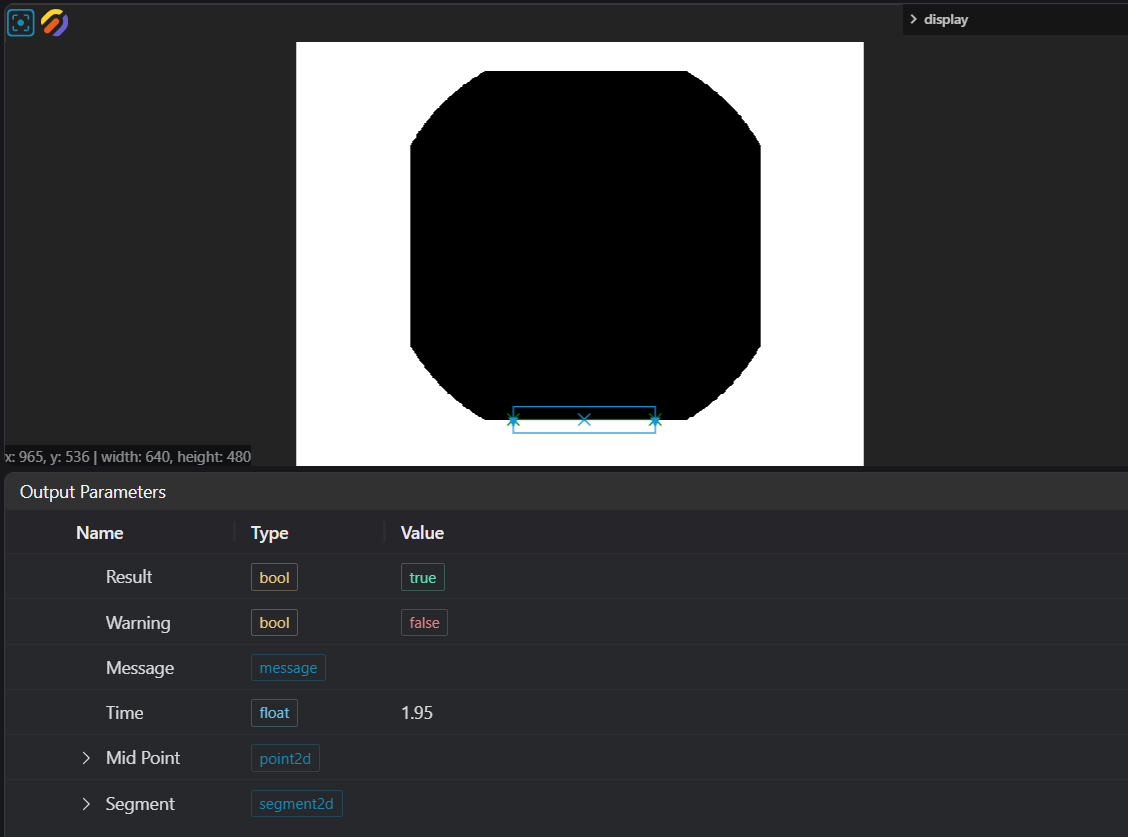The width and height of the screenshot is (1128, 837).
Task: Click the Time value 1.95
Action: tap(417, 713)
